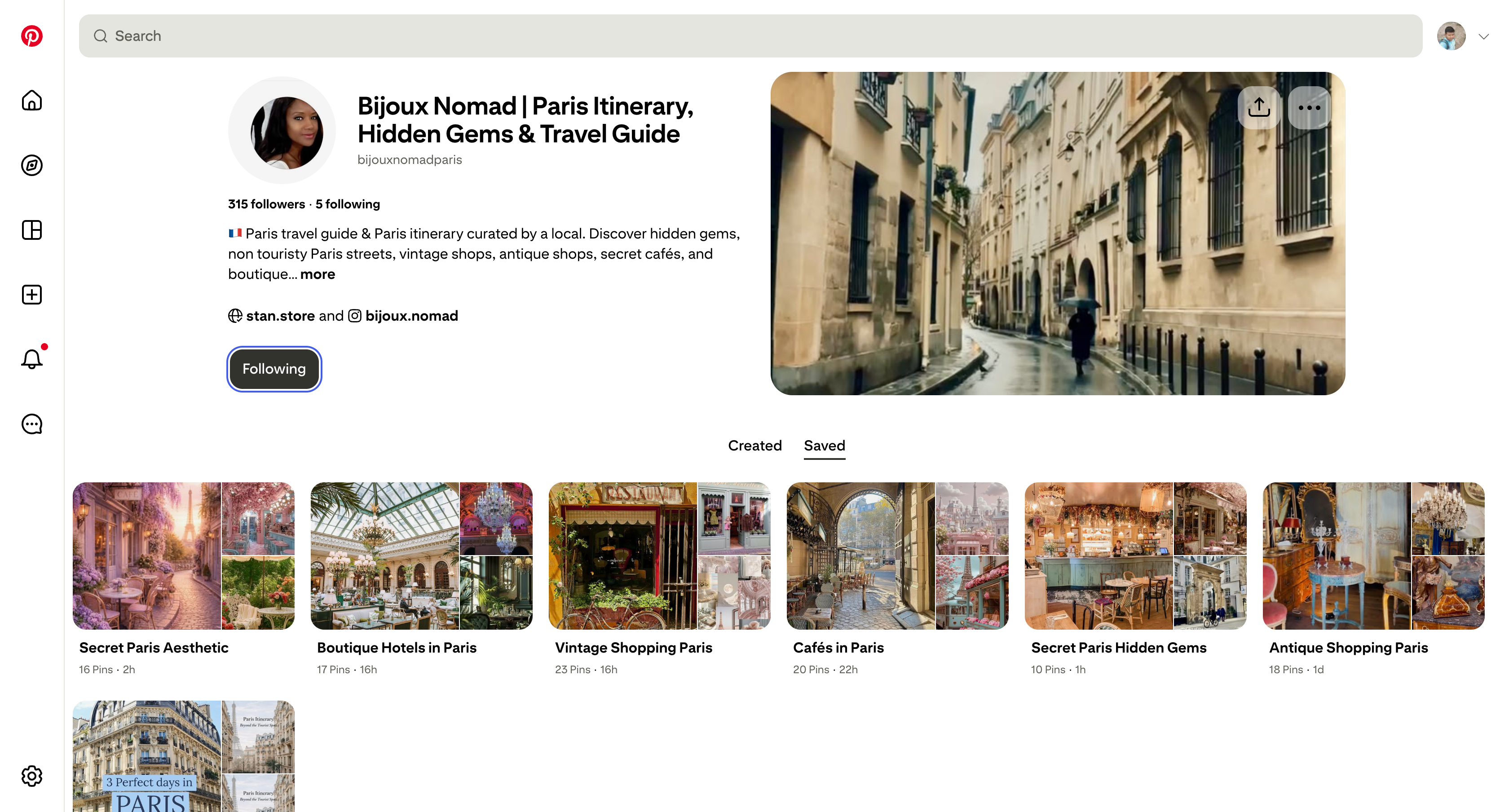This screenshot has width=1509, height=812.
Task: Click the Search input field
Action: click(x=750, y=36)
